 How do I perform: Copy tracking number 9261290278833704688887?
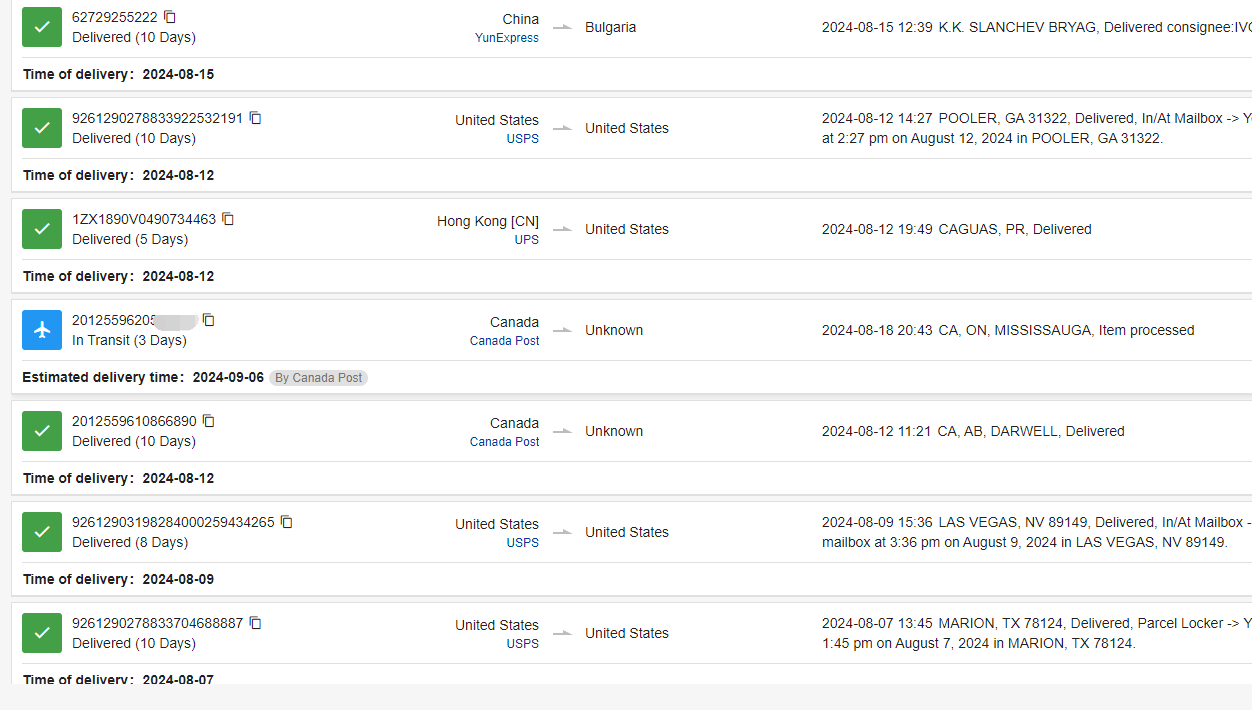tap(255, 623)
